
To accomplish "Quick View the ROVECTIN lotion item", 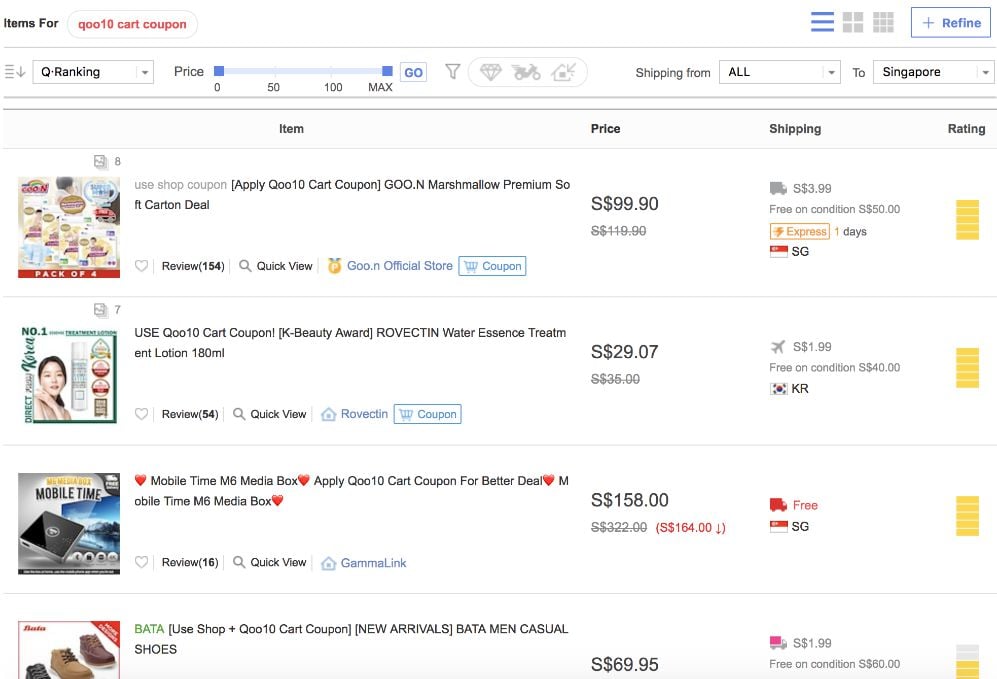I will point(270,414).
